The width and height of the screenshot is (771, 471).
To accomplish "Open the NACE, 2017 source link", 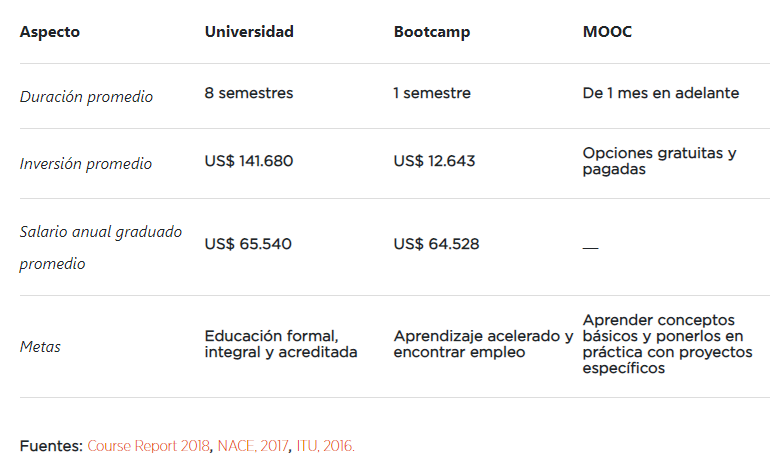I will 252,446.
